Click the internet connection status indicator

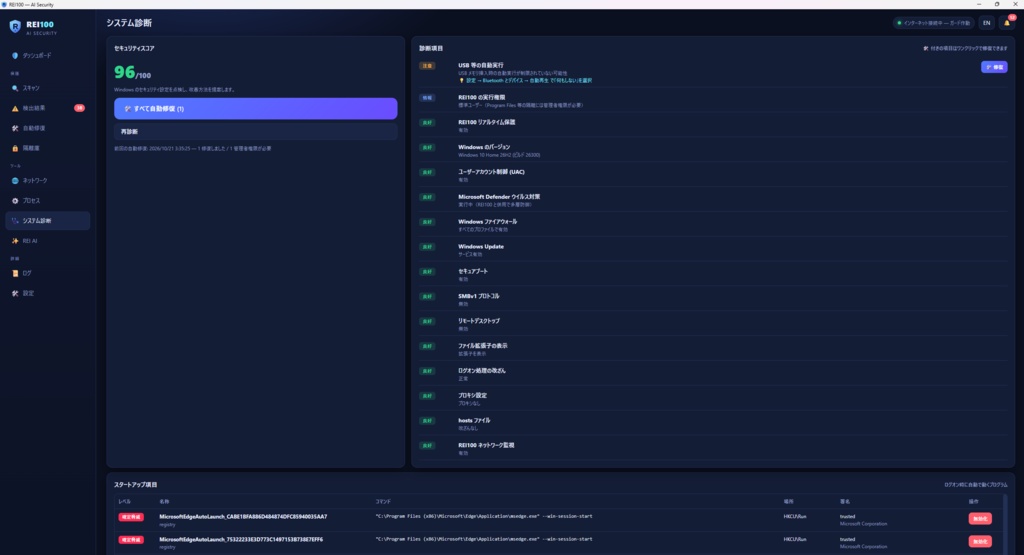point(934,23)
